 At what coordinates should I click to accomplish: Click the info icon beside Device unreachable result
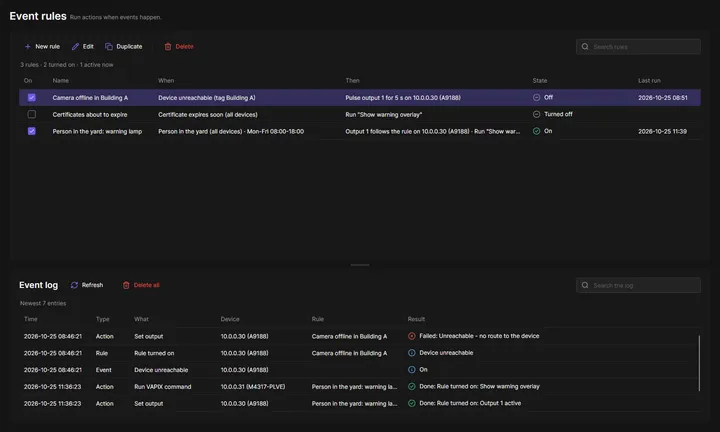(x=412, y=353)
